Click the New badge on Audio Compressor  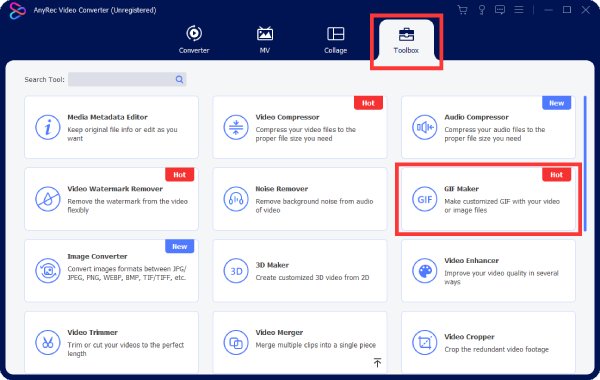[x=556, y=103]
